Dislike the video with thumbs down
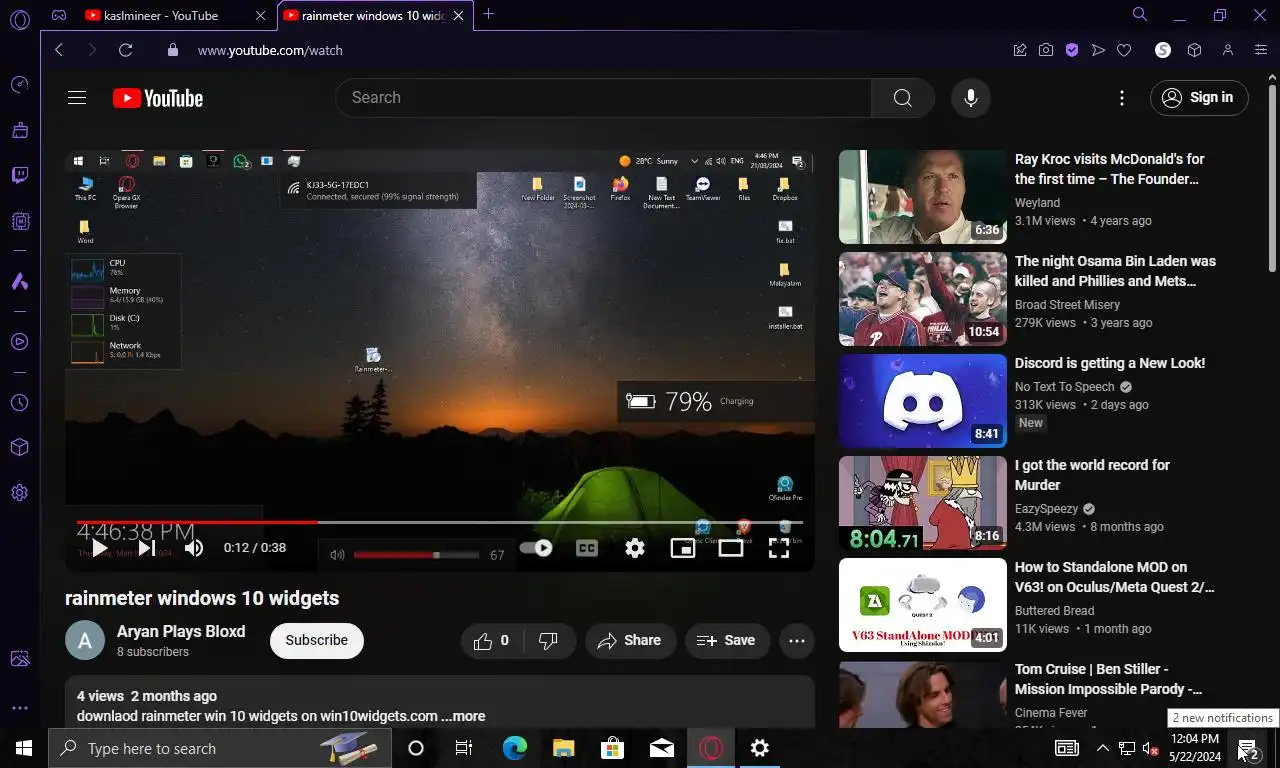 coord(550,641)
